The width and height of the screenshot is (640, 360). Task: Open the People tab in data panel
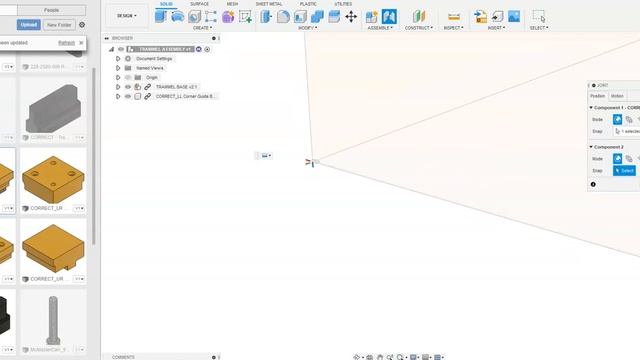(x=51, y=10)
